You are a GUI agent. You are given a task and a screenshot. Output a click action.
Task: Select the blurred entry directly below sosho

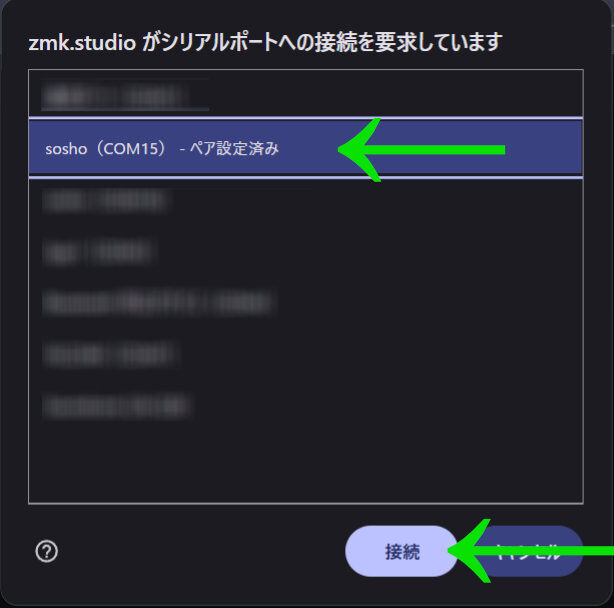(x=306, y=200)
